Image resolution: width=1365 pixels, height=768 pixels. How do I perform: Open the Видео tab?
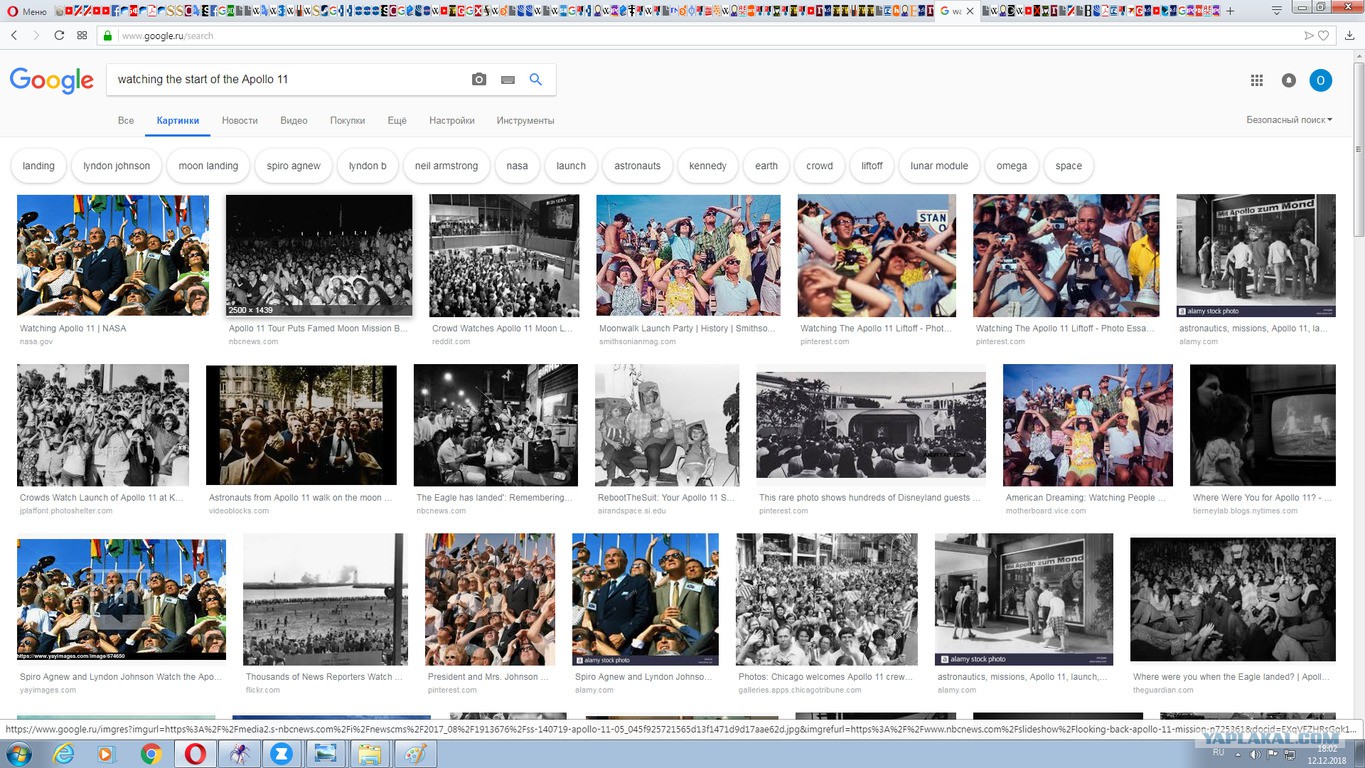pyautogui.click(x=294, y=120)
